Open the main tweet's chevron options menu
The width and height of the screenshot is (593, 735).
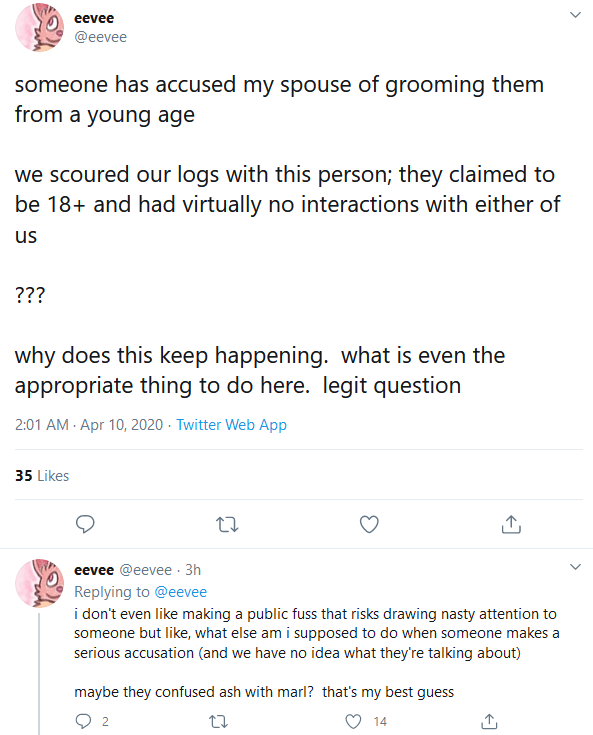575,15
